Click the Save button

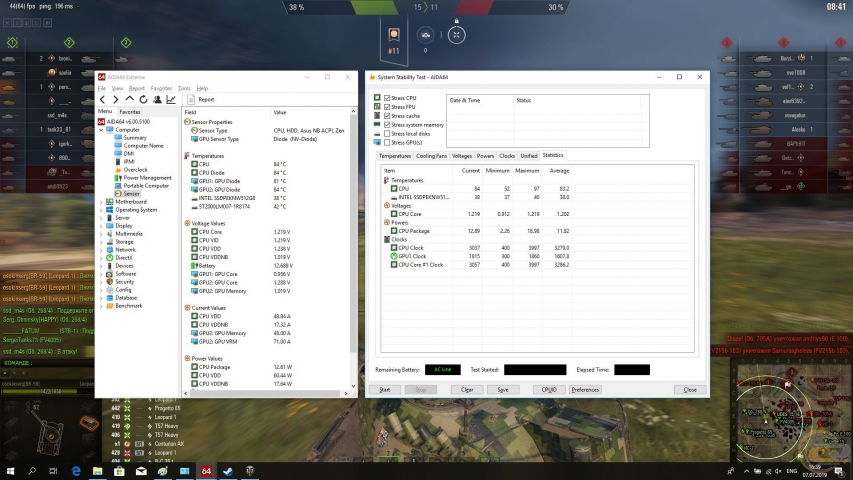[503, 390]
